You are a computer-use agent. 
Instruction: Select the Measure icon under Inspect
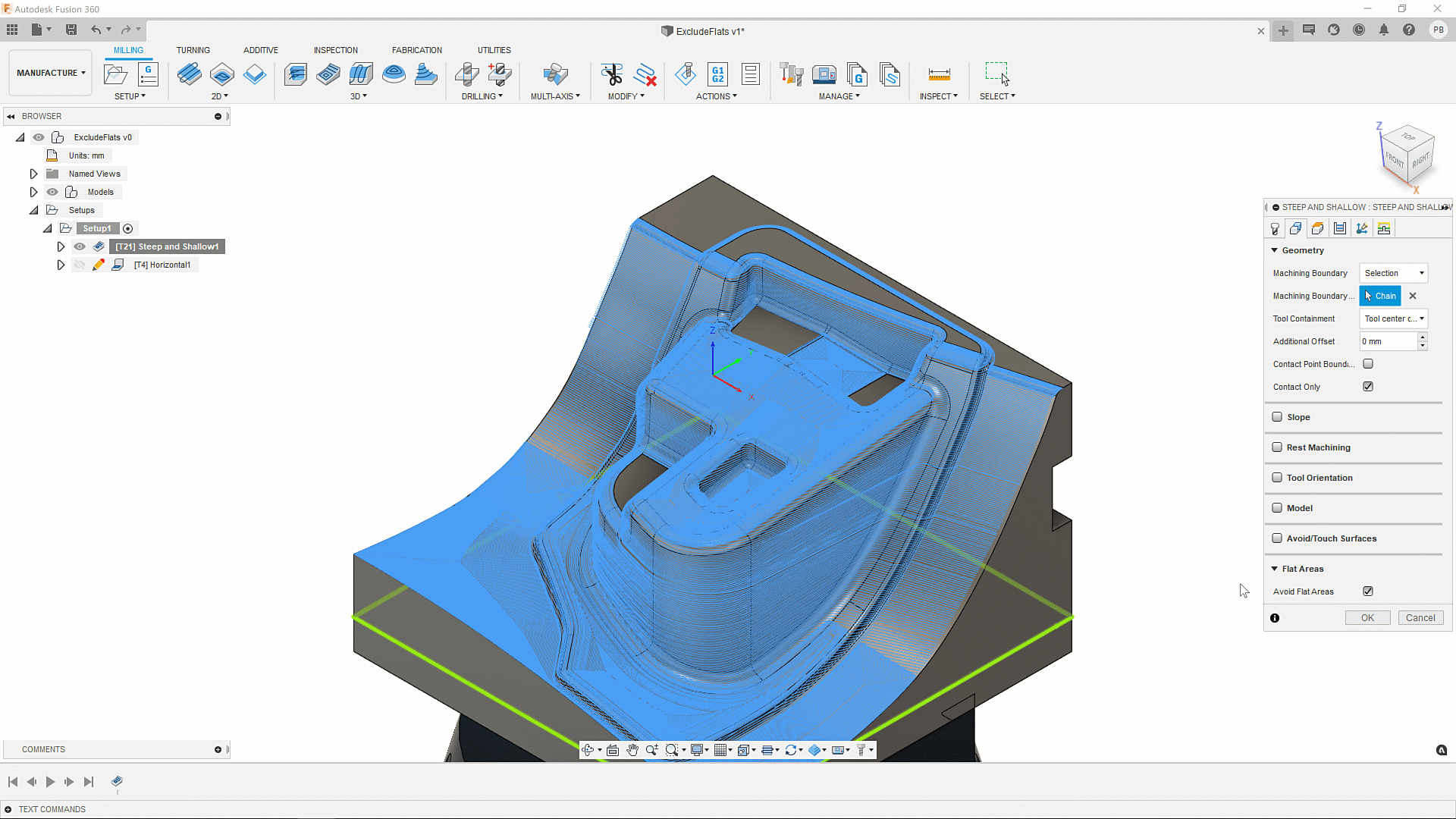(x=939, y=74)
